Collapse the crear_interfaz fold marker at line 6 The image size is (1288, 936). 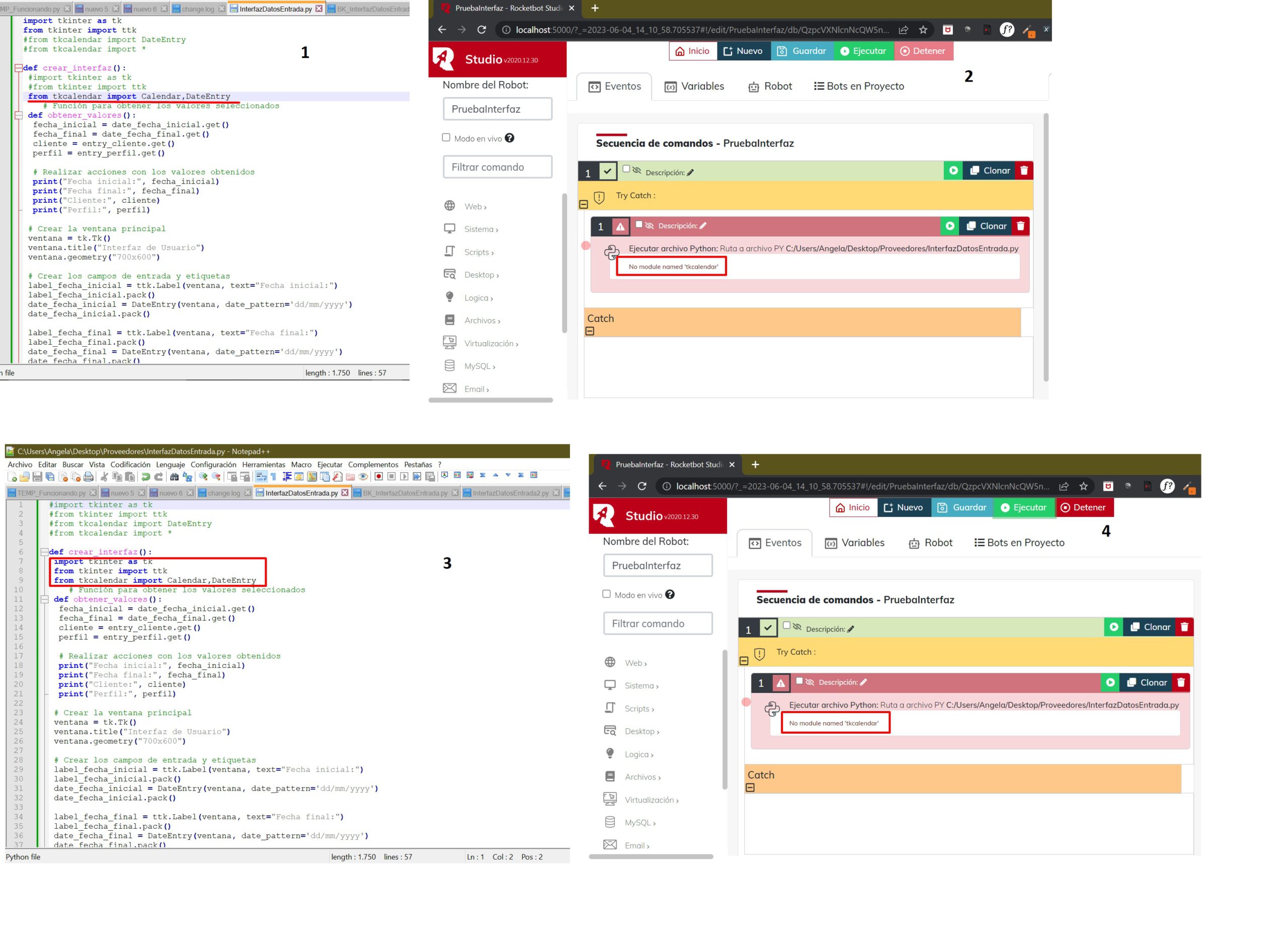coord(44,552)
